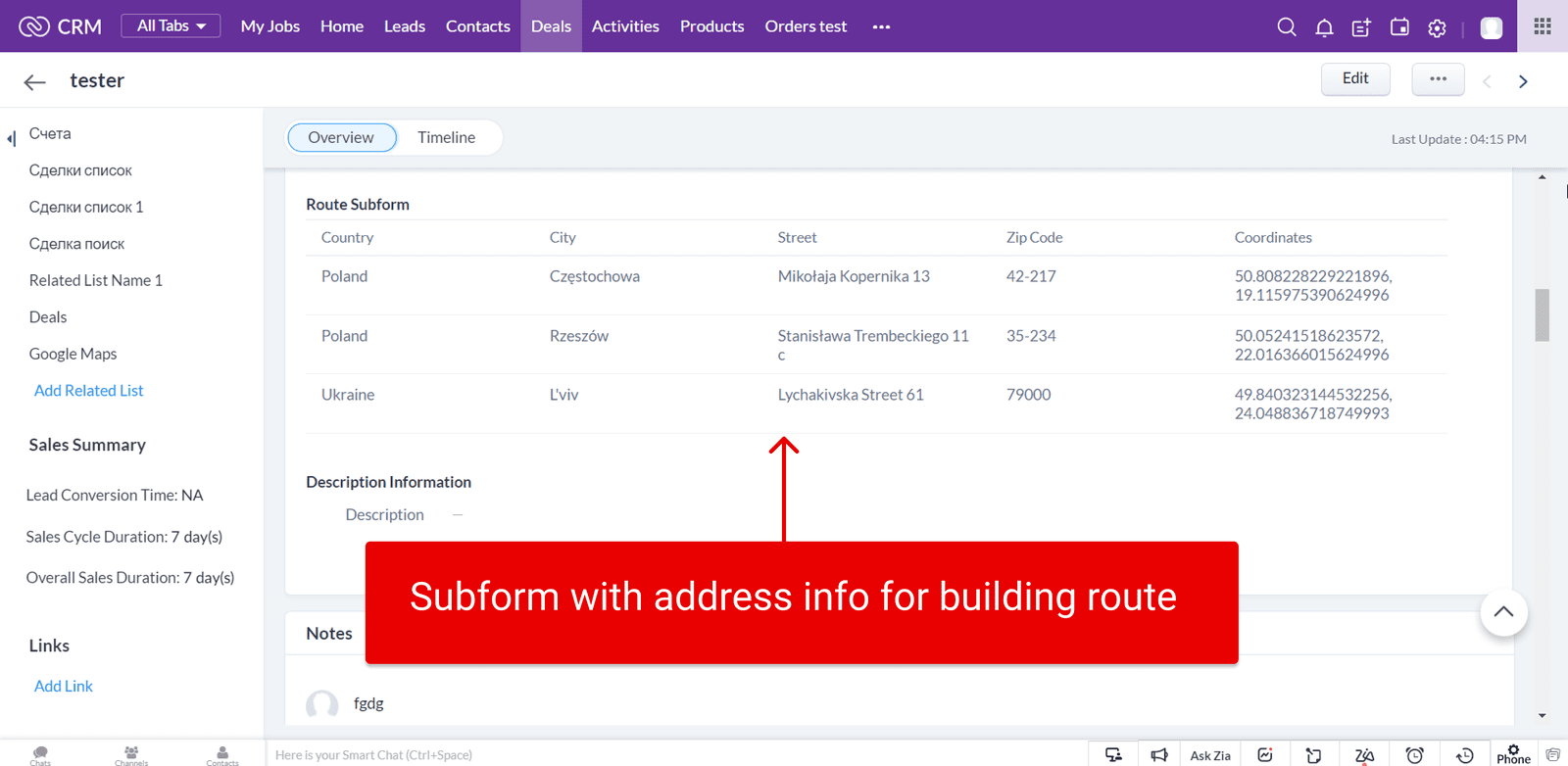The width and height of the screenshot is (1568, 766).
Task: Open the Products tab
Action: 711,26
